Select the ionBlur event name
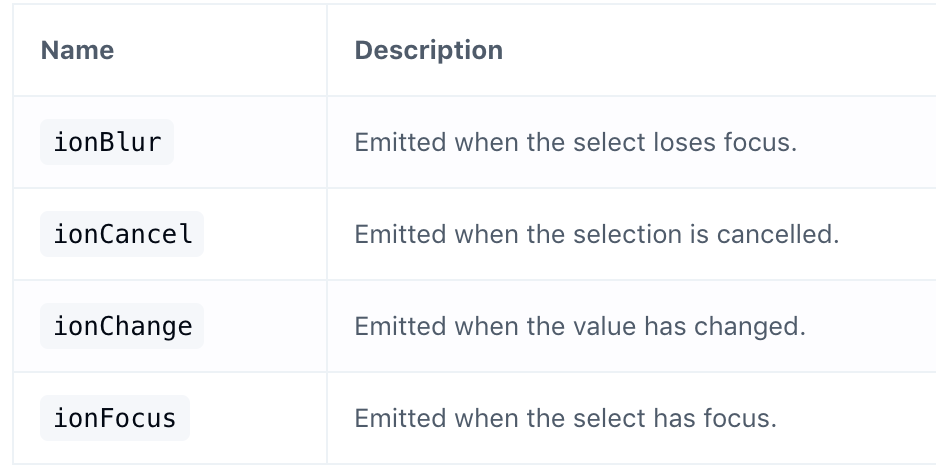Viewport: 936px width, 472px height. click(x=106, y=142)
